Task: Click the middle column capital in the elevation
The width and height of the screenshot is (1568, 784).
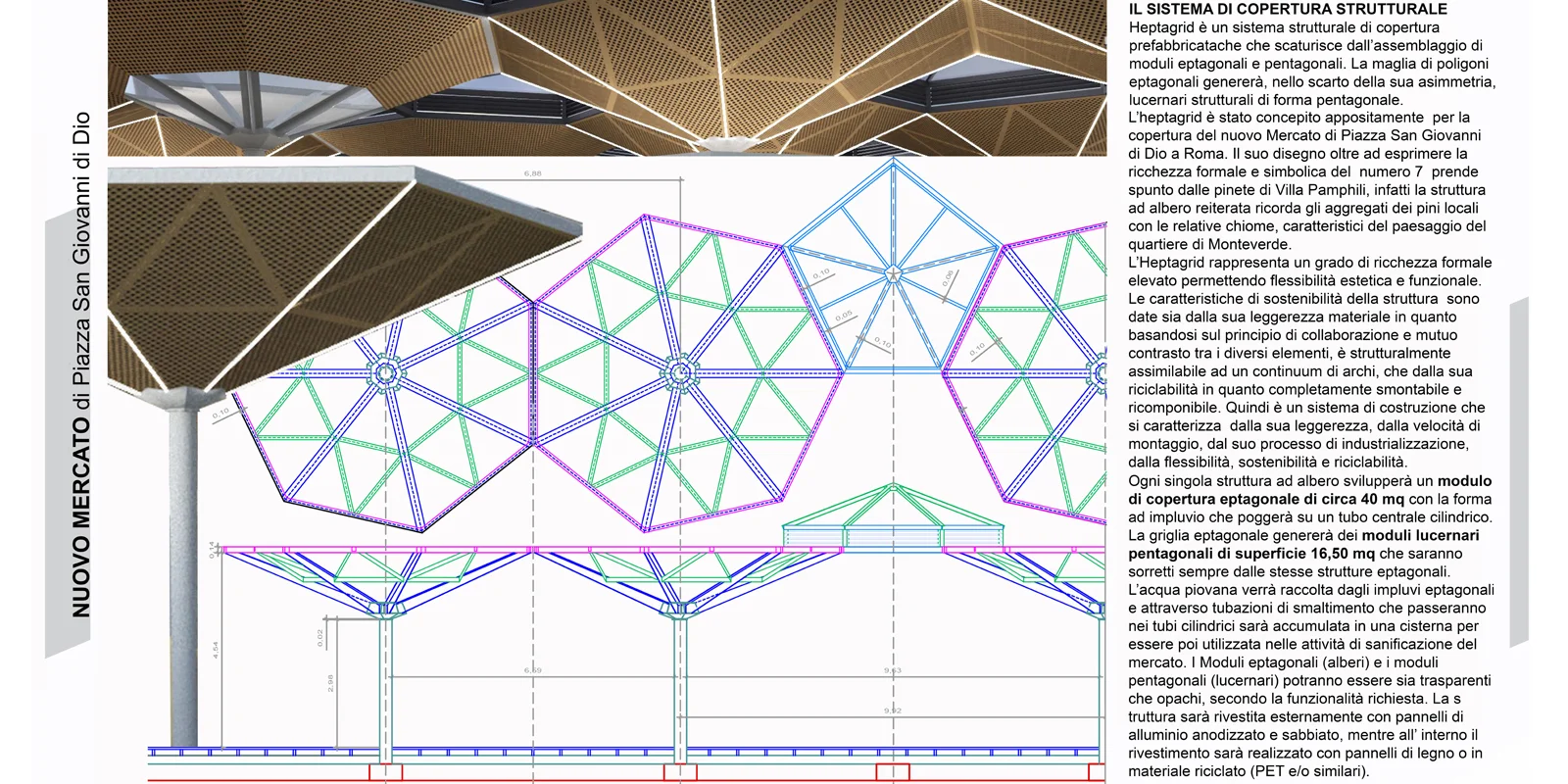Action: (678, 610)
